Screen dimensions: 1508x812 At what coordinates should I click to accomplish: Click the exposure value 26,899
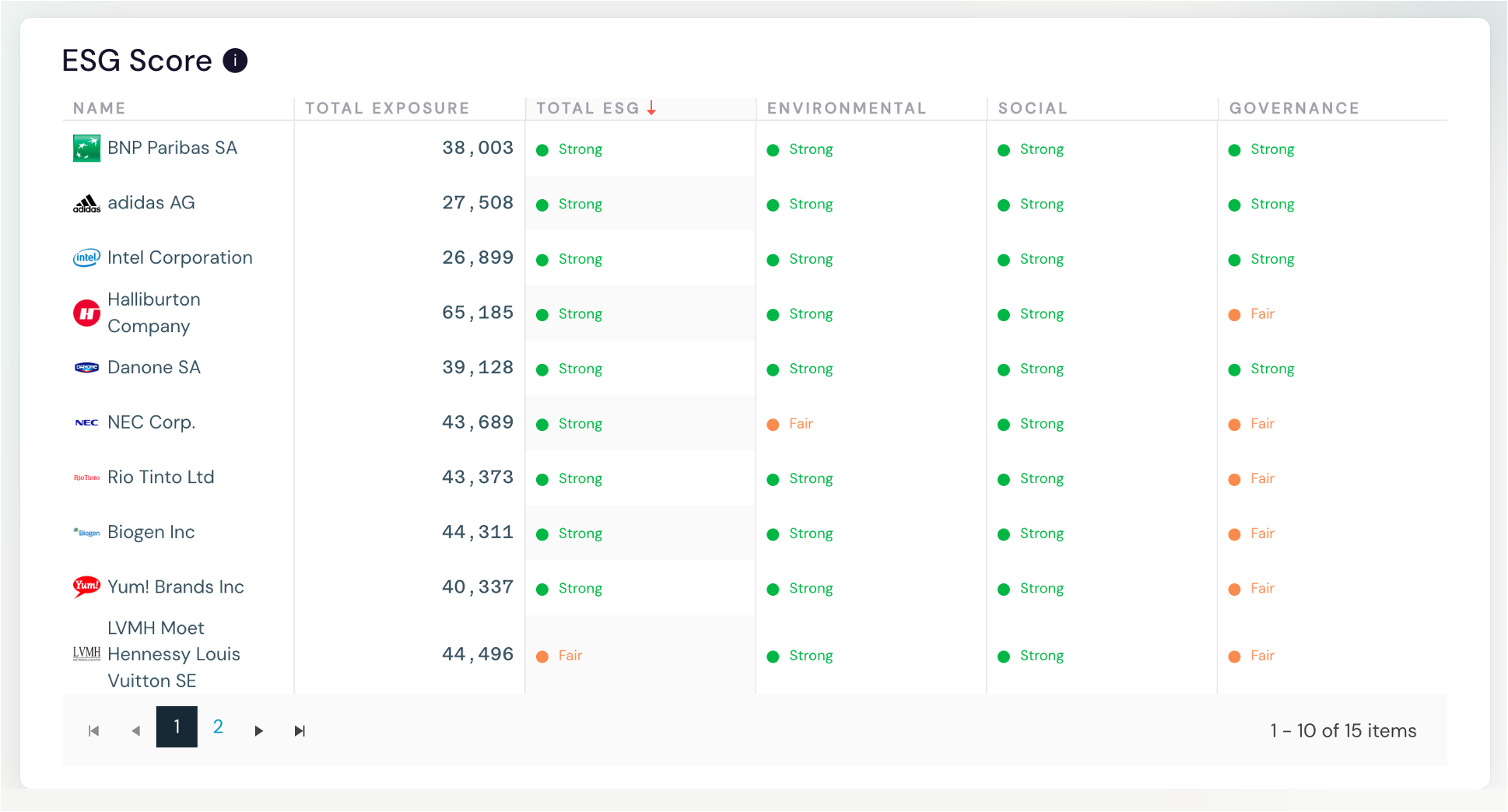pyautogui.click(x=478, y=257)
